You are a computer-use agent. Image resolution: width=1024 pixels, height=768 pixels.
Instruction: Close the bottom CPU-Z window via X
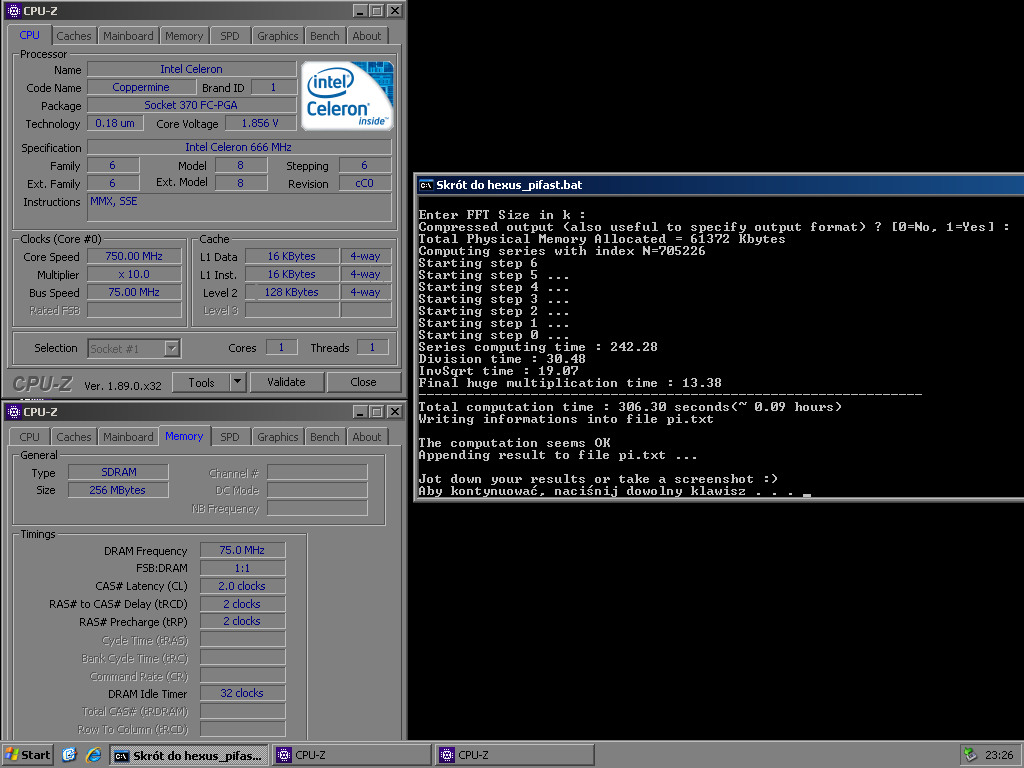pos(394,412)
